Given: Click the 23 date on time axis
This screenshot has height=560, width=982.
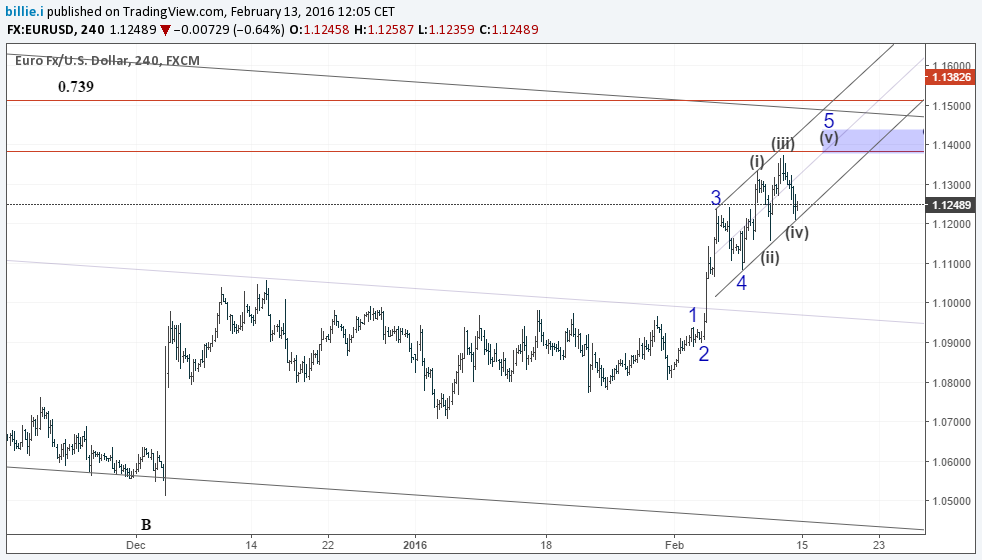Looking at the screenshot, I should coord(879,545).
